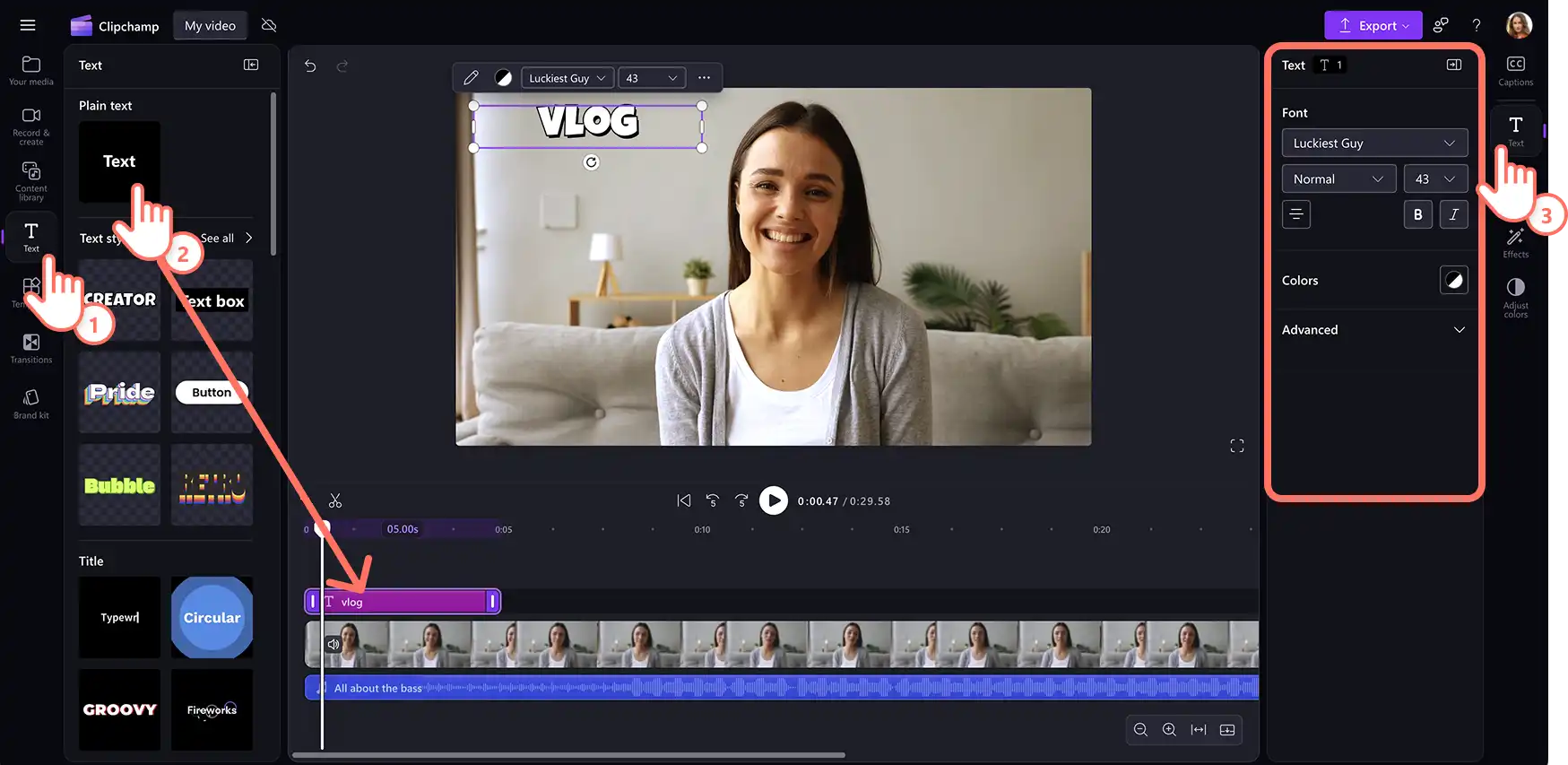Viewport: 1568px width, 765px height.
Task: Open font size 43 dropdown in floating toolbar
Action: (652, 78)
